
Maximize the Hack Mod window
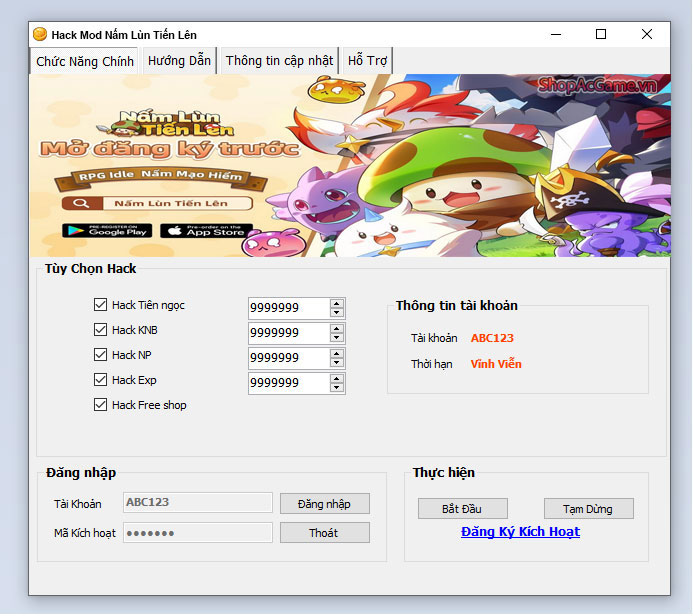(x=601, y=34)
